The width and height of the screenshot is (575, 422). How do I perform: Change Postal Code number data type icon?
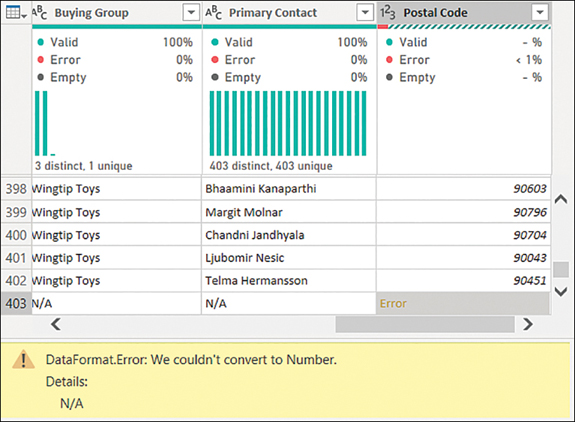point(388,12)
